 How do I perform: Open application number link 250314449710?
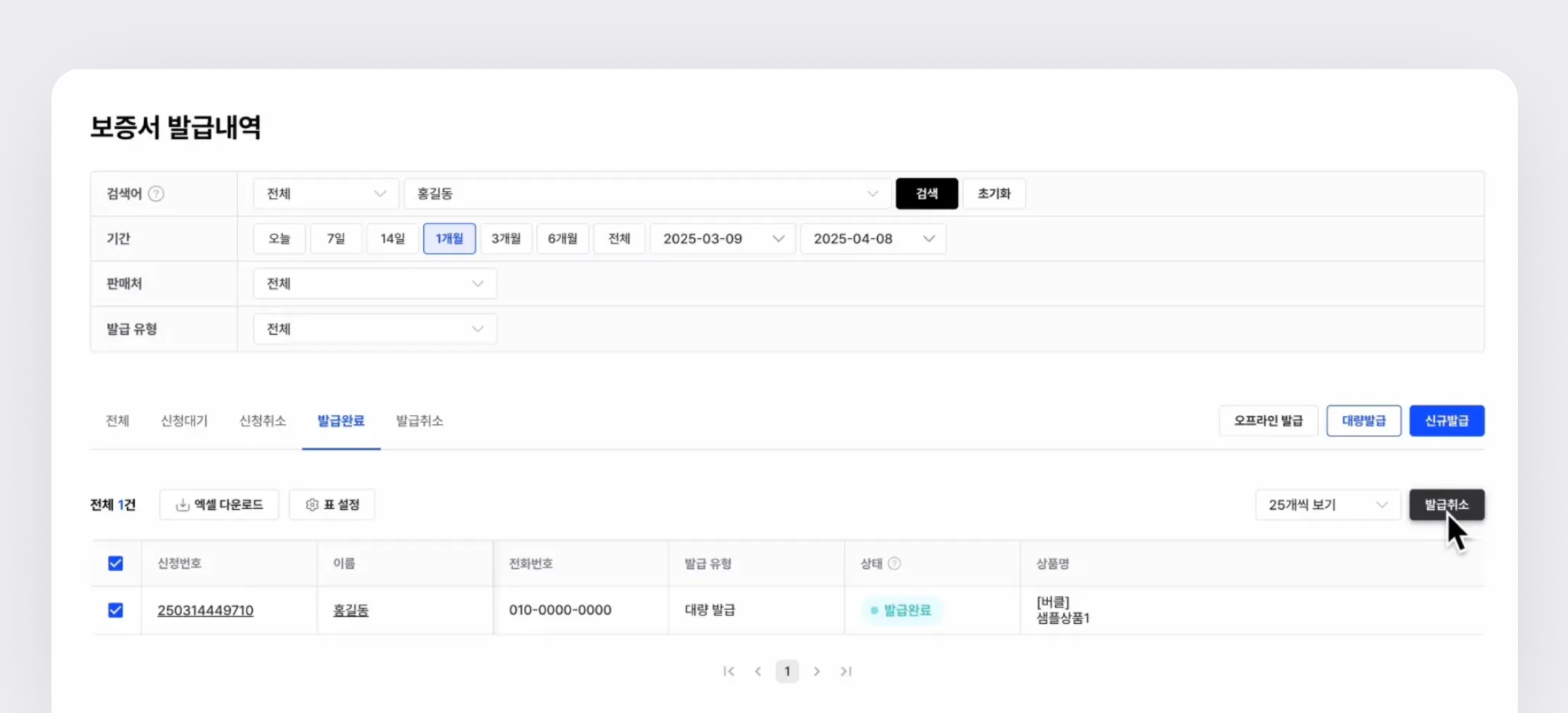click(x=205, y=610)
